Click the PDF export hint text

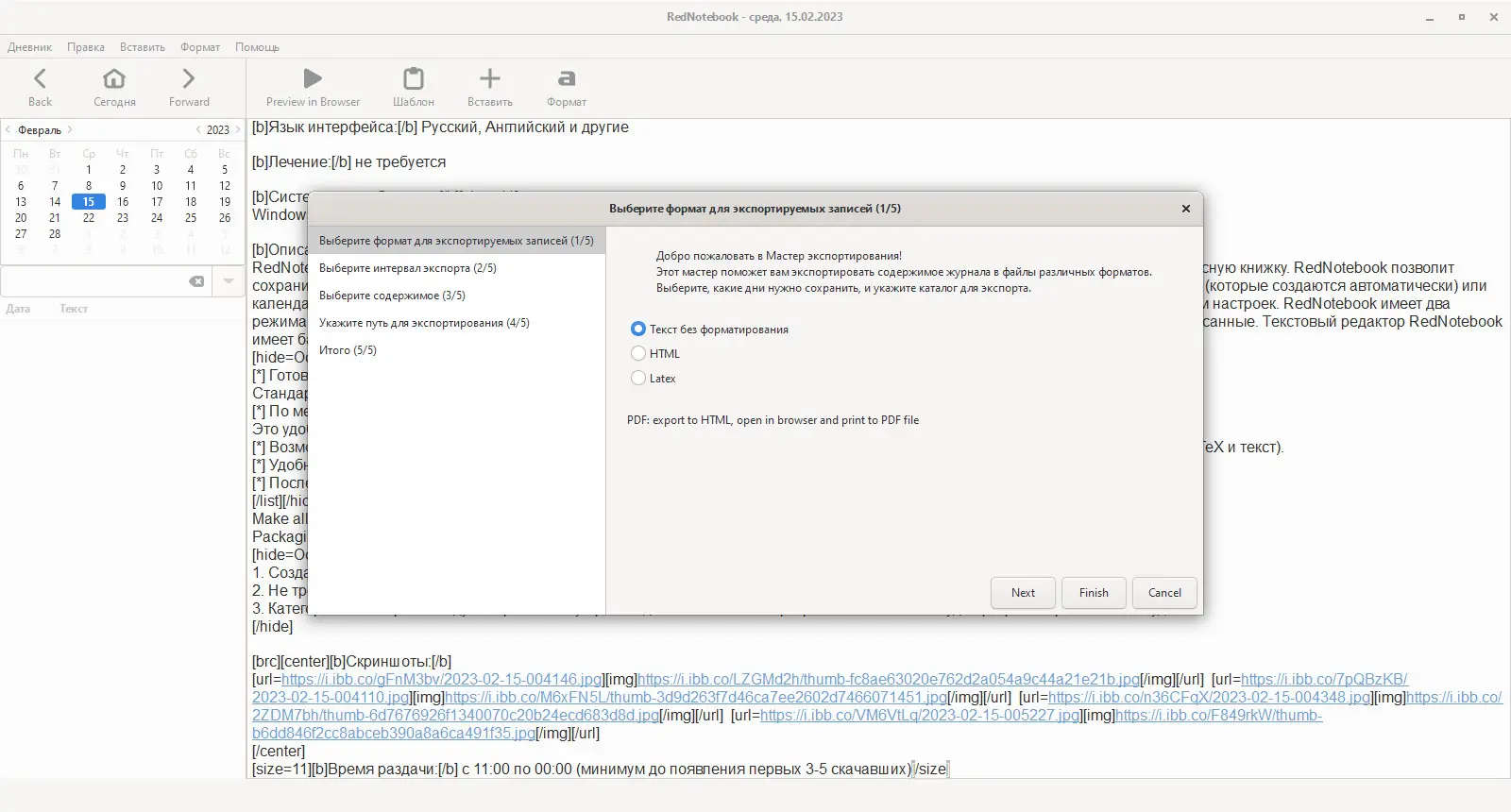[x=772, y=420]
